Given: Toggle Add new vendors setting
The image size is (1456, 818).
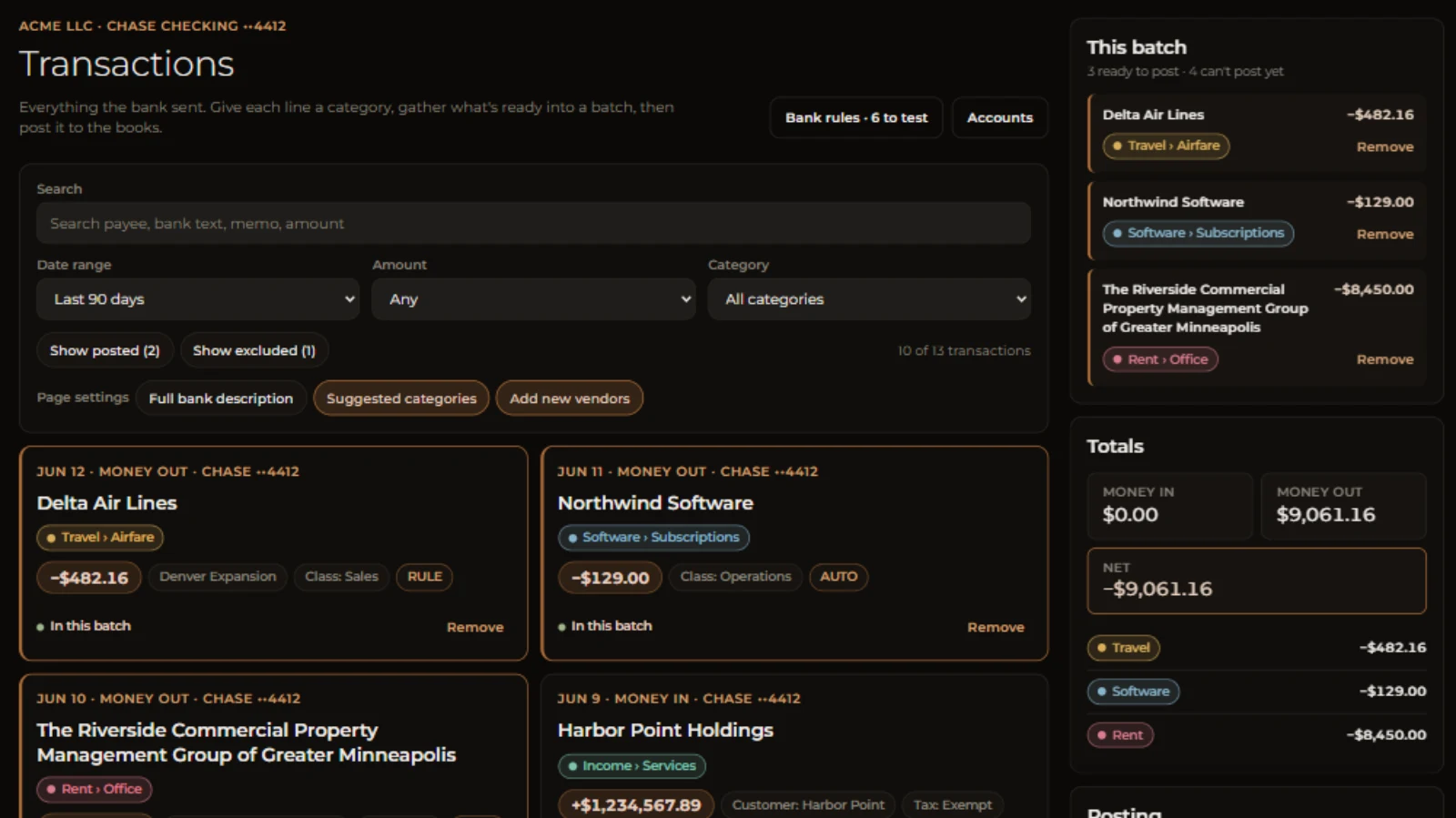Looking at the screenshot, I should pyautogui.click(x=570, y=398).
